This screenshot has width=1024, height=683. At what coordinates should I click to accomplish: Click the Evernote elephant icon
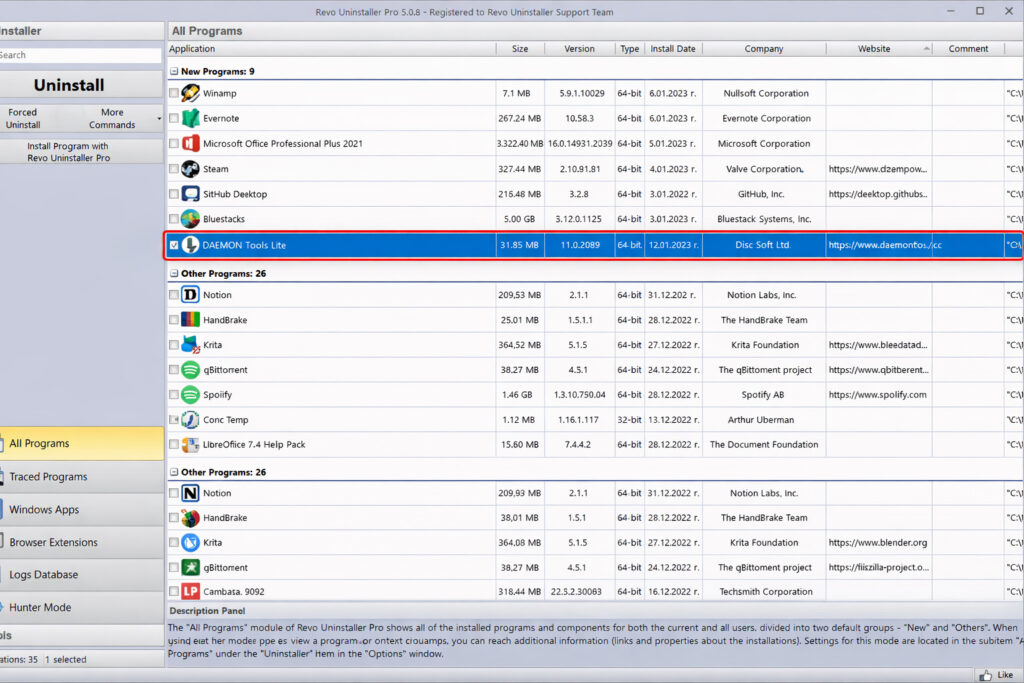click(190, 118)
